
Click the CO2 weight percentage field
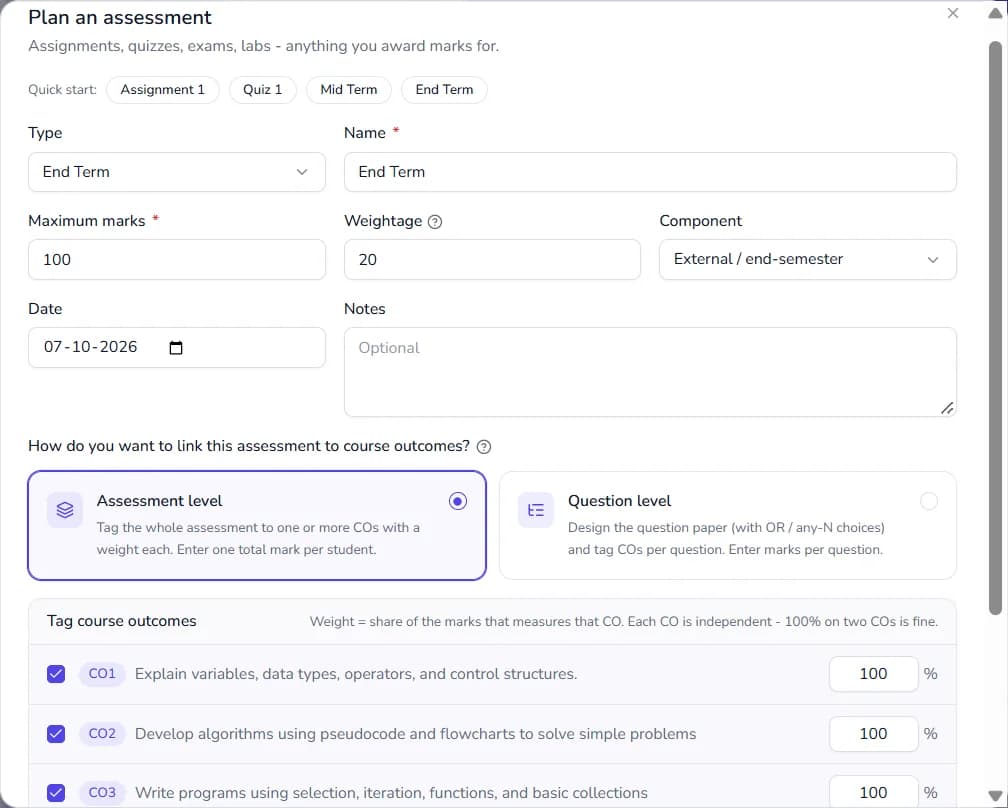click(874, 733)
